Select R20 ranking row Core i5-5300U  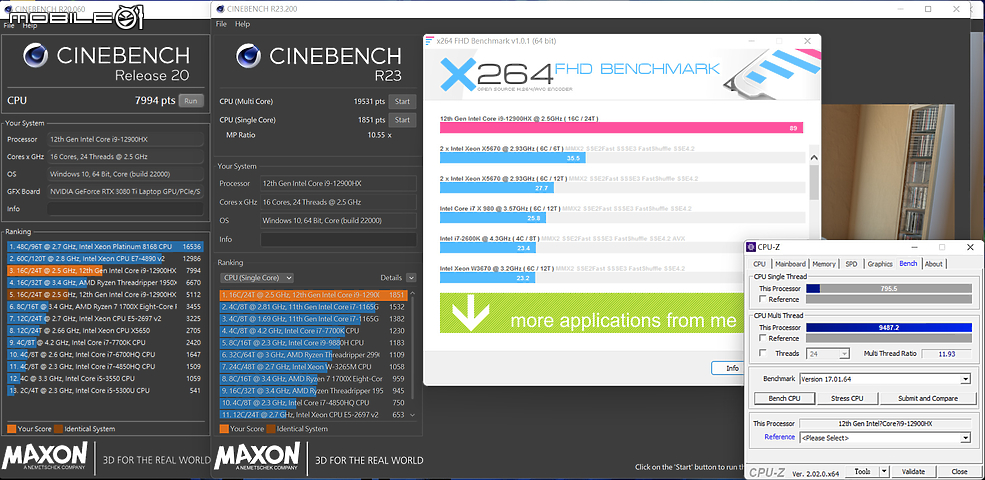pyautogui.click(x=105, y=390)
